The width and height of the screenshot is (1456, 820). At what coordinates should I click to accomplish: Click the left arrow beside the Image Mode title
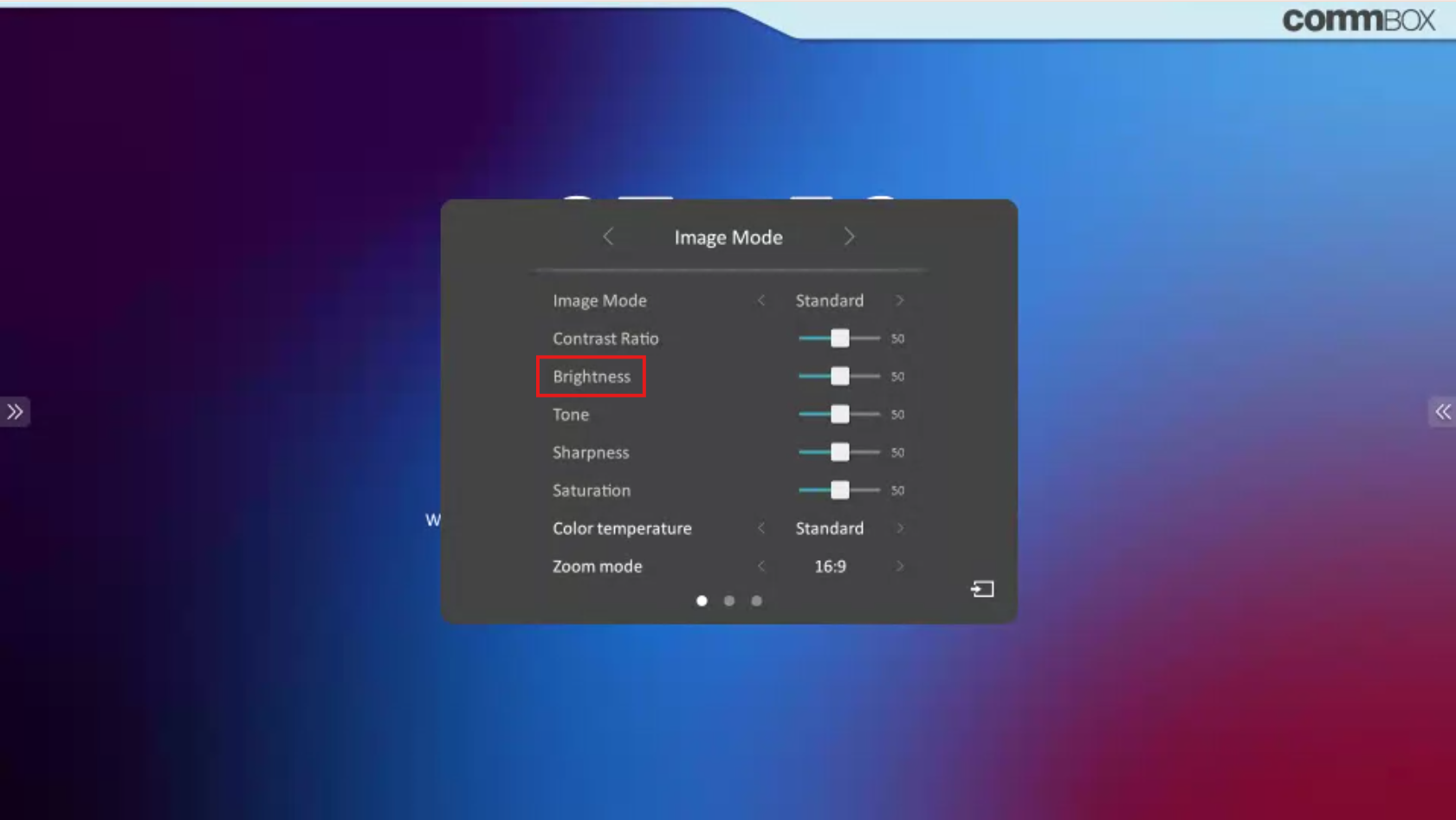click(x=608, y=236)
